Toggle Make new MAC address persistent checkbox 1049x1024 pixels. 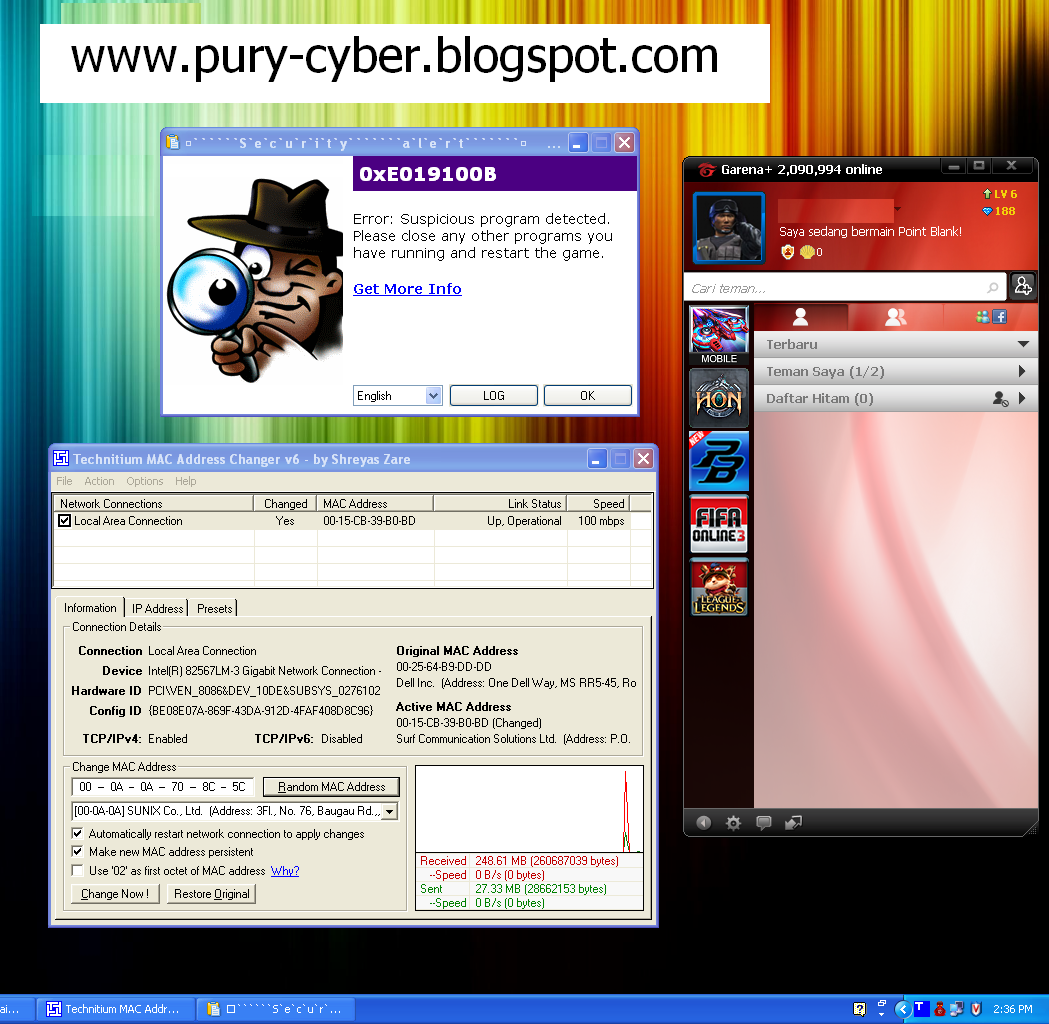click(x=78, y=851)
